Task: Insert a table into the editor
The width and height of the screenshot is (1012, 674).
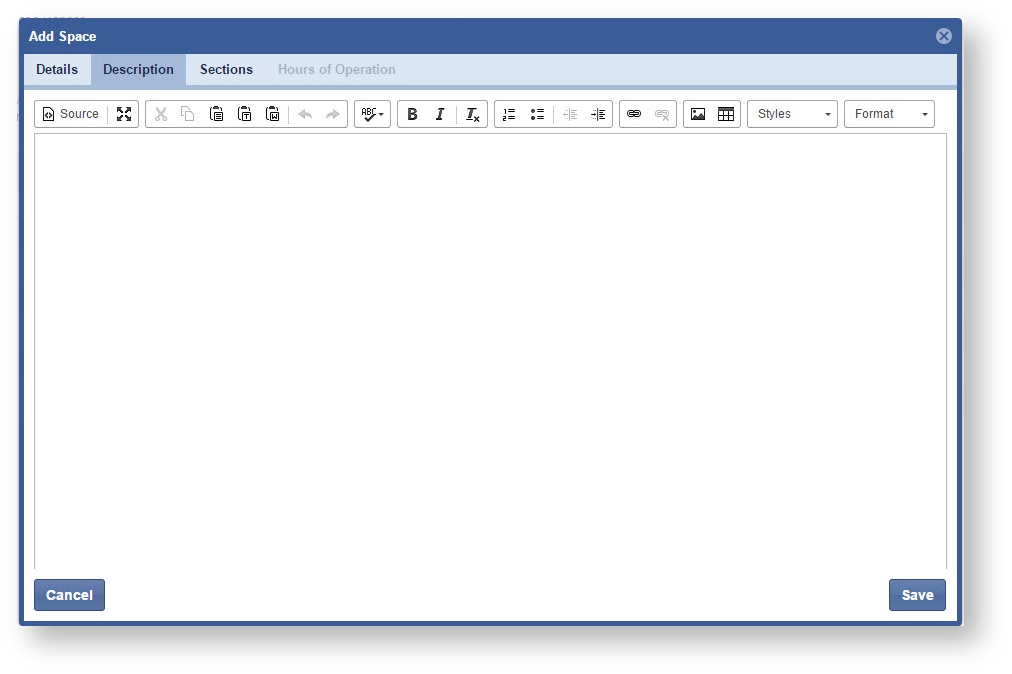Action: (x=726, y=114)
